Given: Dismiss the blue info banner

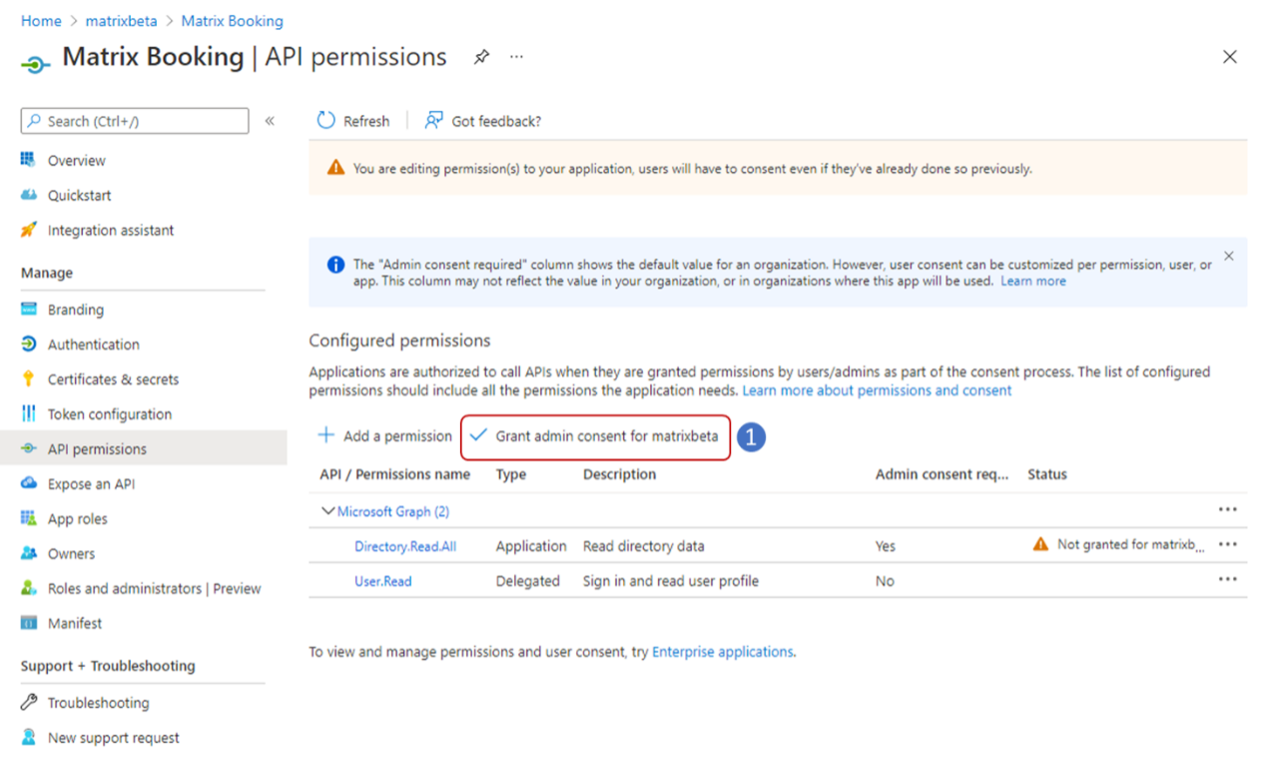Looking at the screenshot, I should click(1229, 256).
